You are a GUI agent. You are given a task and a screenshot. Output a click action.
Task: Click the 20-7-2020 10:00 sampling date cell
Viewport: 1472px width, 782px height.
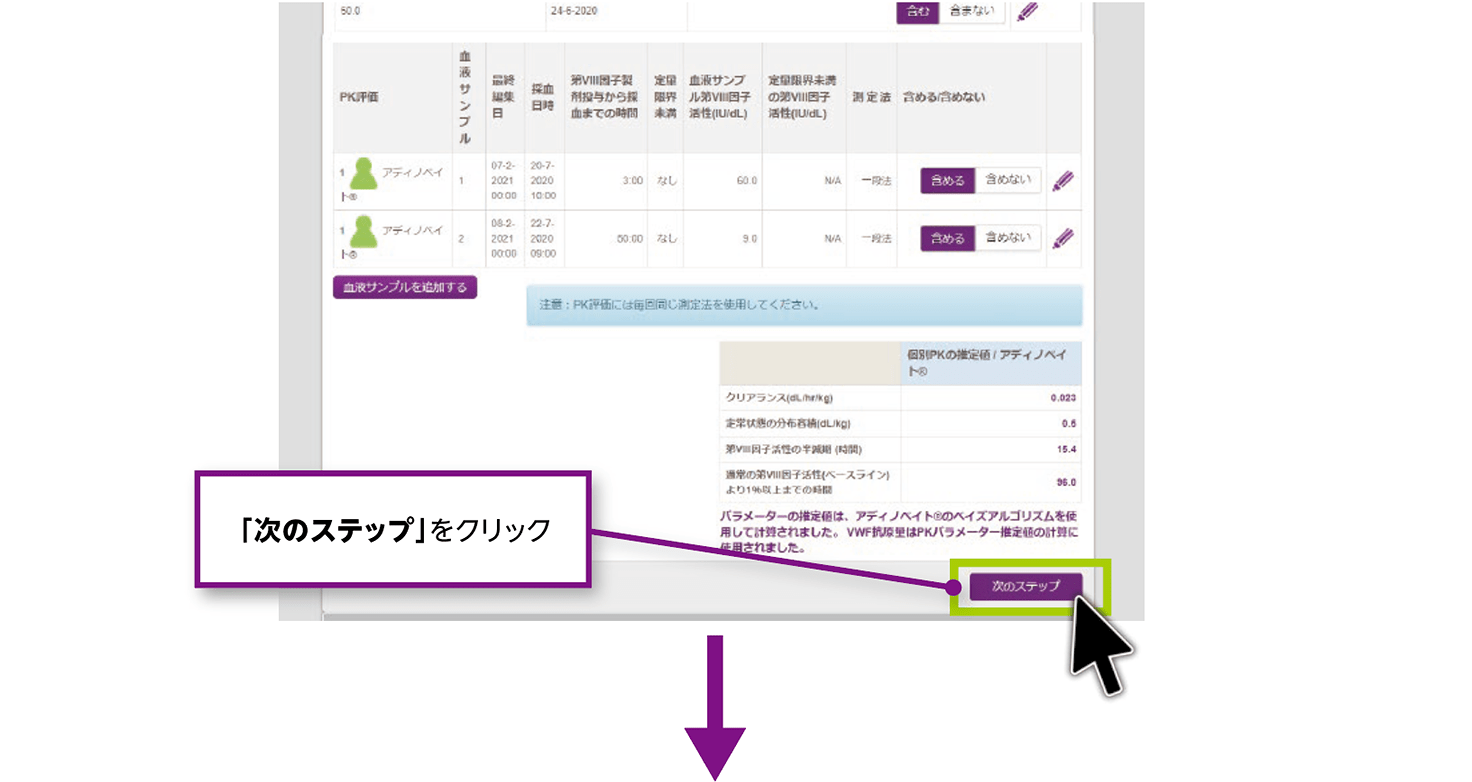543,181
